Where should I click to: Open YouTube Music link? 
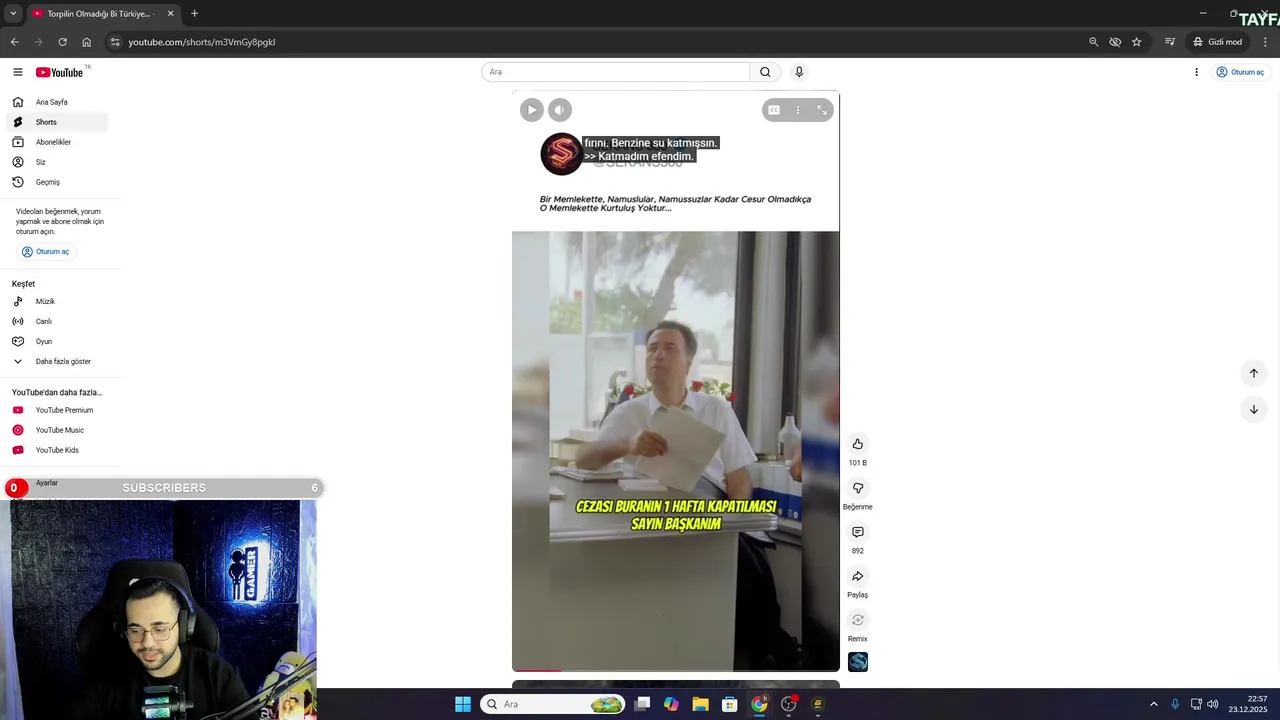57,430
